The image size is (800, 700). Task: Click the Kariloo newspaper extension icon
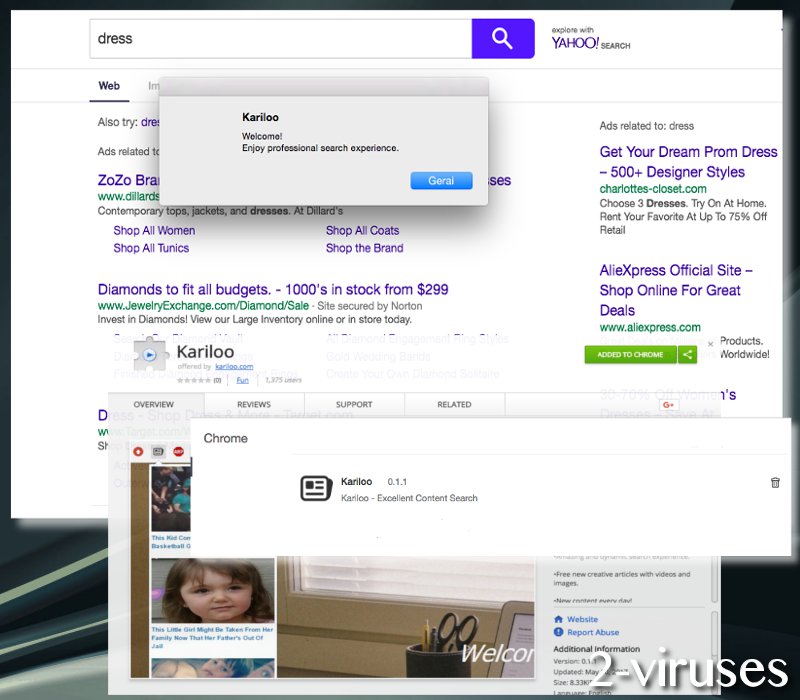(x=317, y=489)
